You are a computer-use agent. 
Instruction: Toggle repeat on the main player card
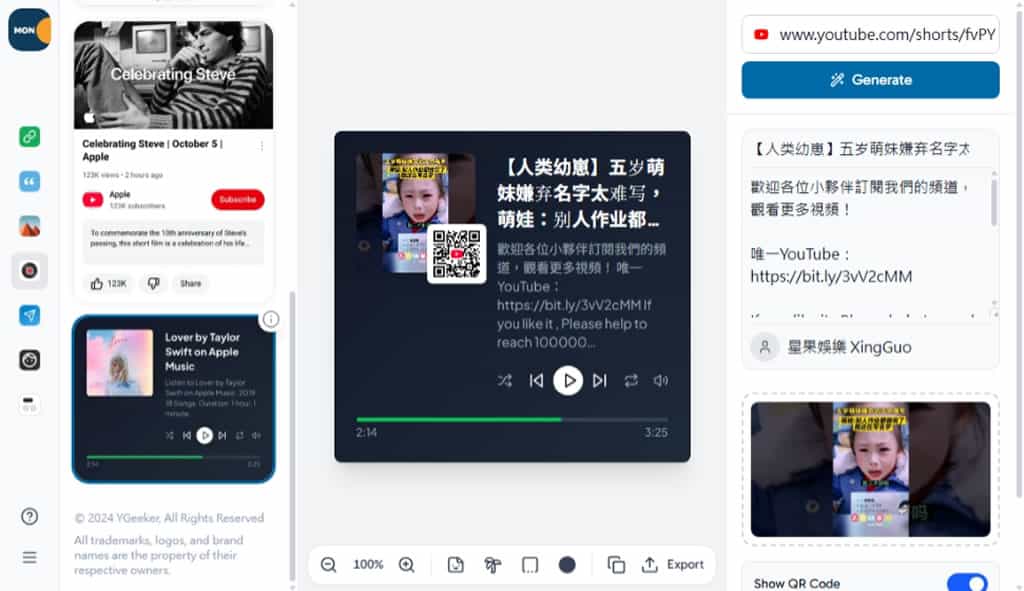[631, 380]
